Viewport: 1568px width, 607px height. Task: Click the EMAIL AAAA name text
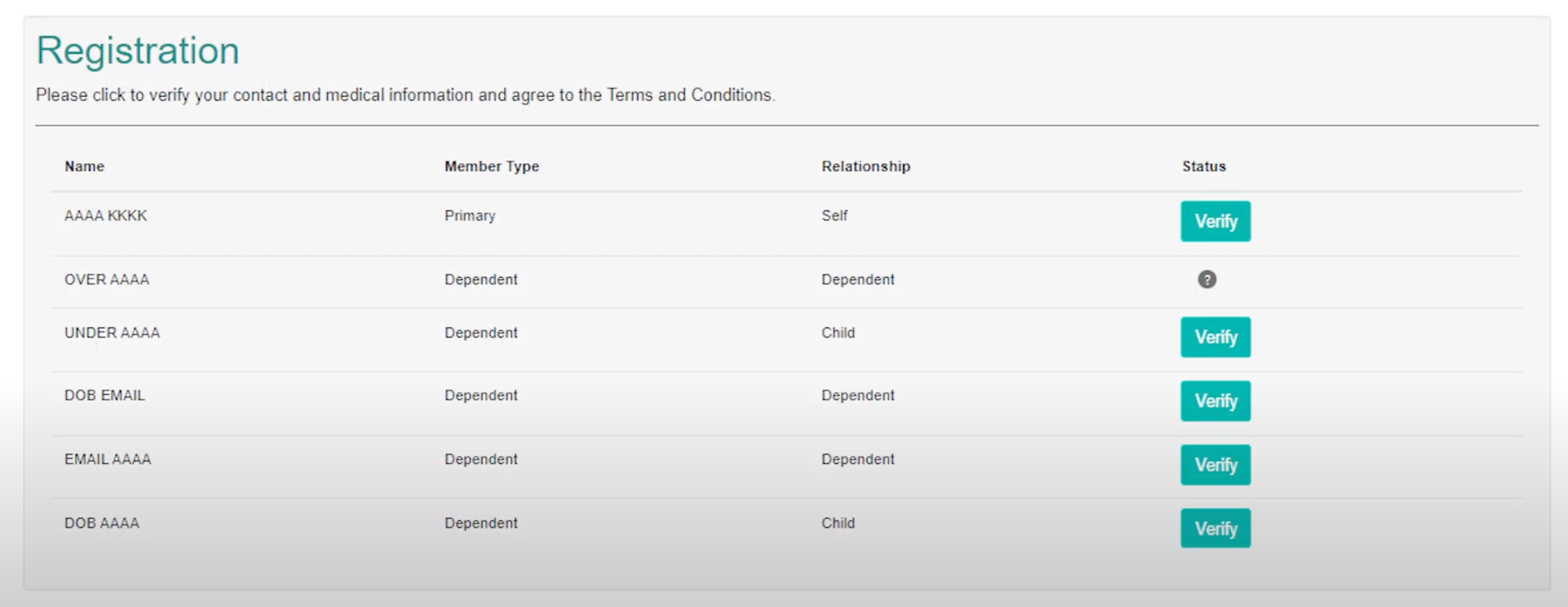point(107,459)
